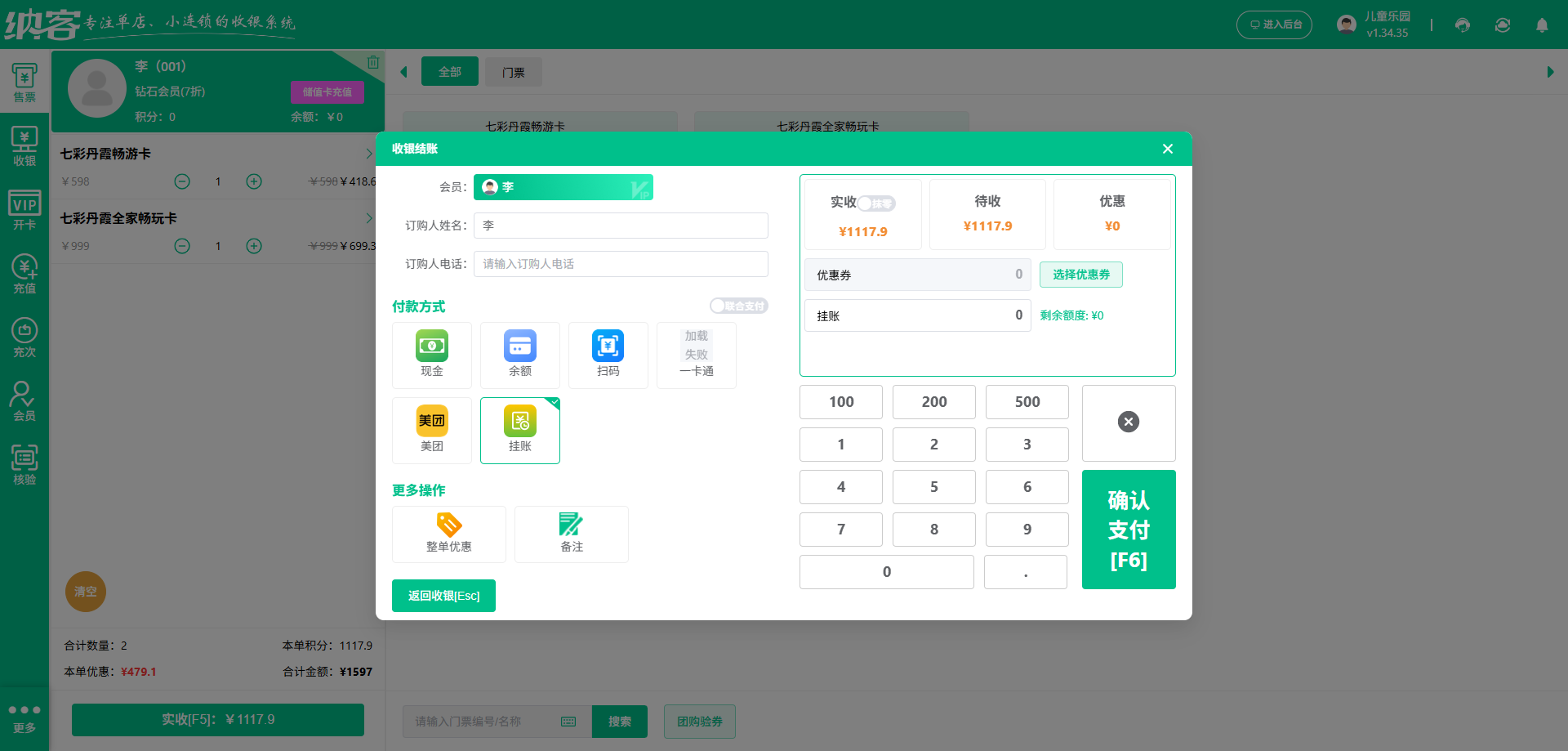Switch to the 门票 tab
The height and width of the screenshot is (751, 1568).
(513, 71)
